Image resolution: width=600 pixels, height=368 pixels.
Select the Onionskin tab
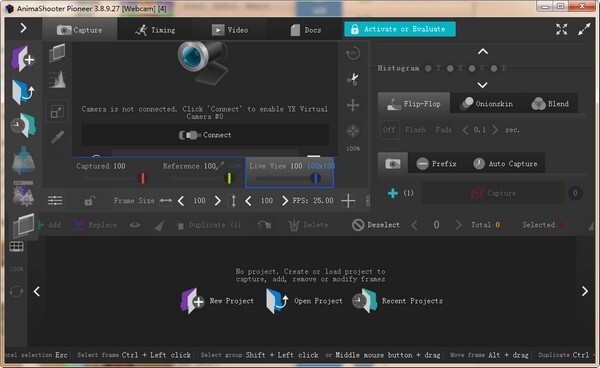click(487, 104)
